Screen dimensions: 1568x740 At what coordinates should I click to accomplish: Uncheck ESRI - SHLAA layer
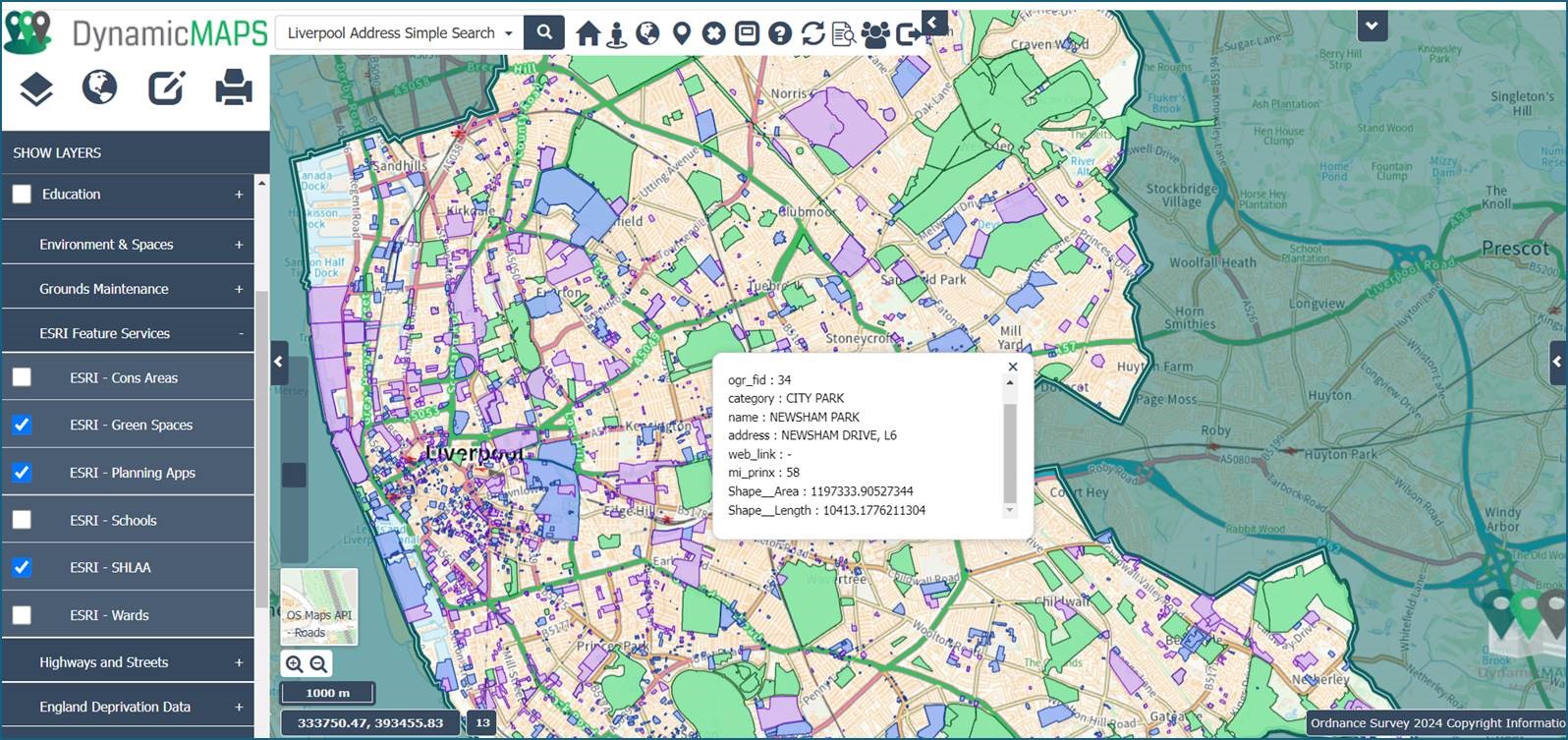coord(22,567)
